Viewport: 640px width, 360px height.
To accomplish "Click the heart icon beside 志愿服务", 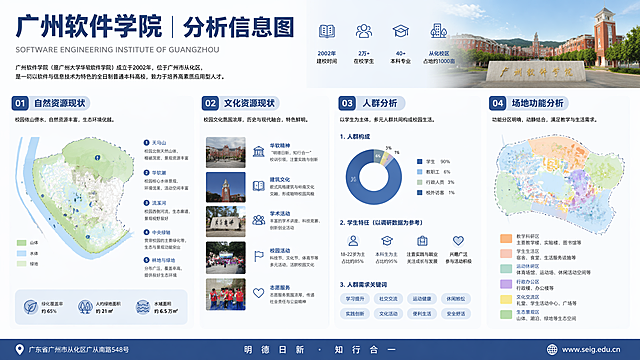I will pos(258,293).
